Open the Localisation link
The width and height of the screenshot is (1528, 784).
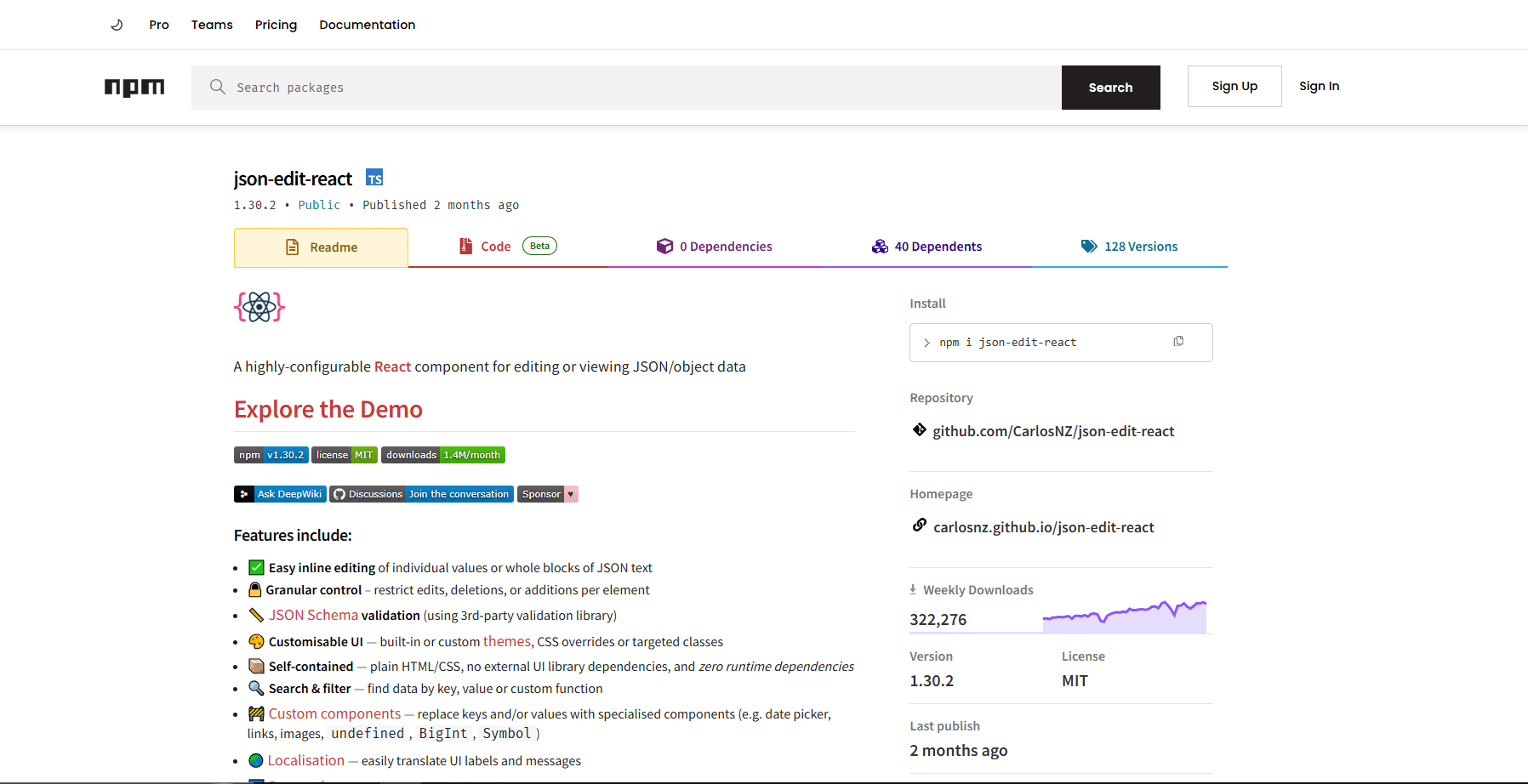306,760
